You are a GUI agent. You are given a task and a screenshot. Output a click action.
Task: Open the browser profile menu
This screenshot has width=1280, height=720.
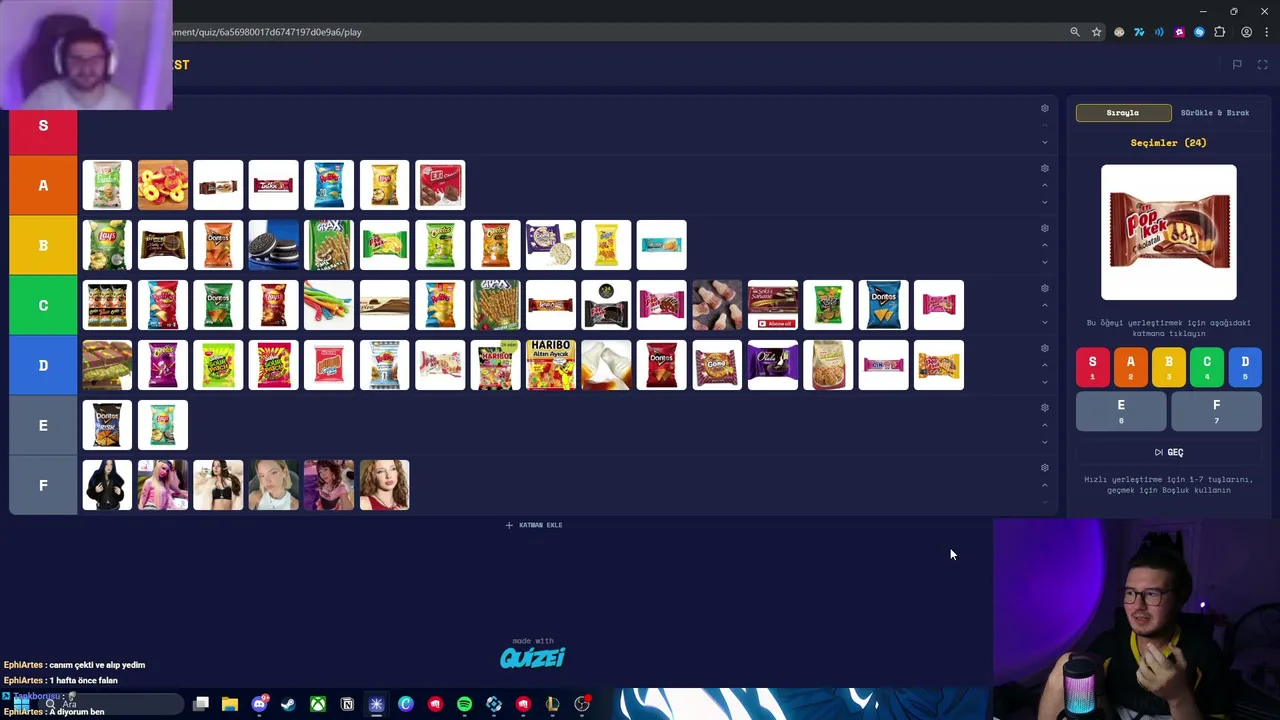1246,32
